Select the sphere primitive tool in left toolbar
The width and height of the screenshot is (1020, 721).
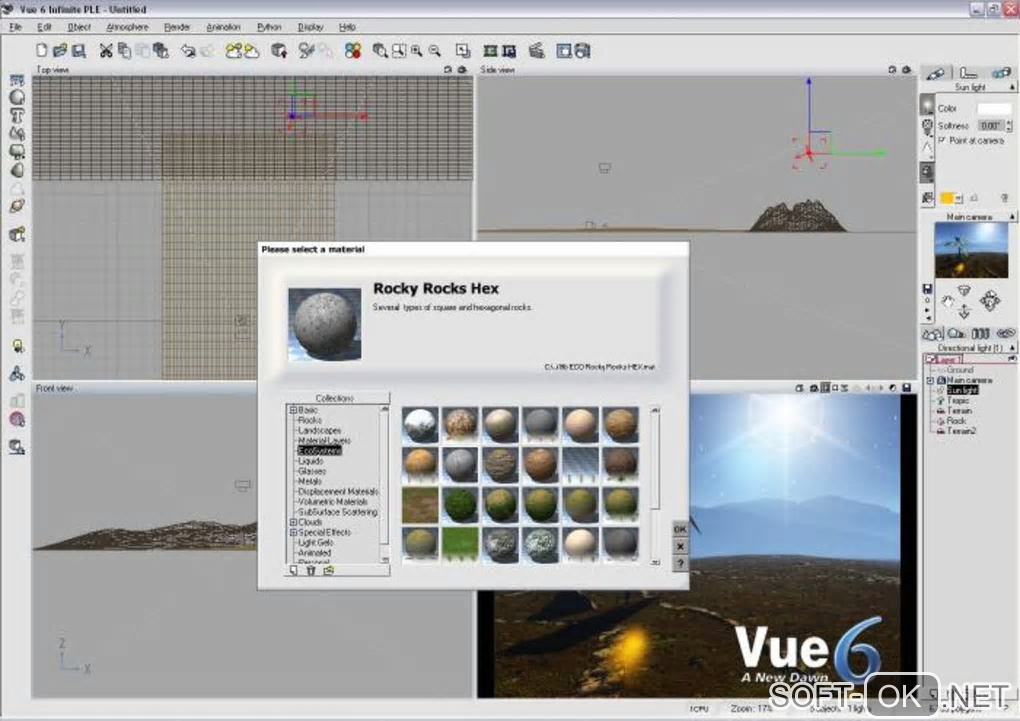18,98
